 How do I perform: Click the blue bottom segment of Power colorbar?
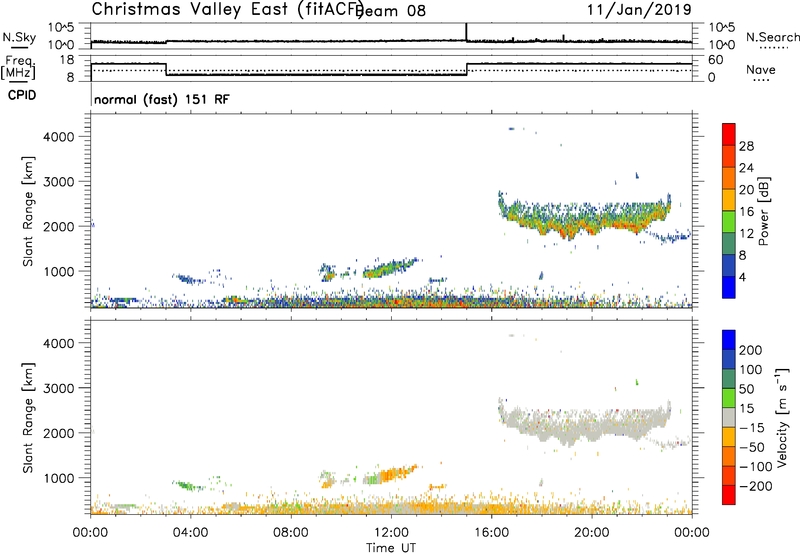coord(729,287)
